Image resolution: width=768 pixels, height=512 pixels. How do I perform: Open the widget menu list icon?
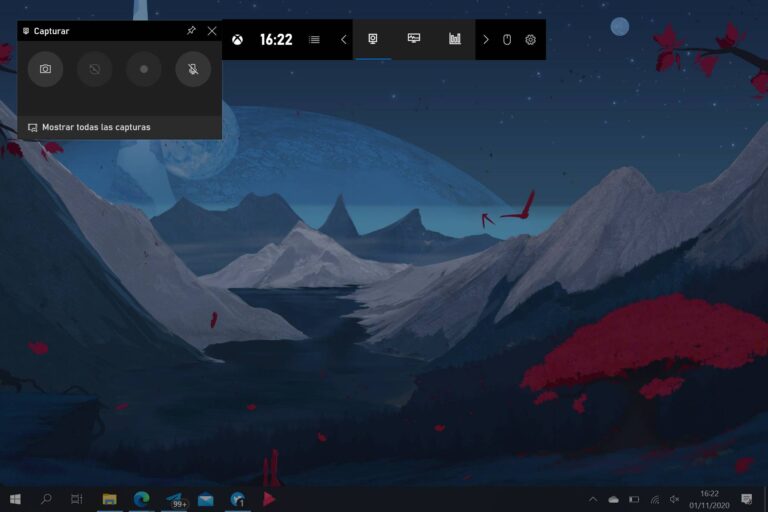tap(314, 40)
